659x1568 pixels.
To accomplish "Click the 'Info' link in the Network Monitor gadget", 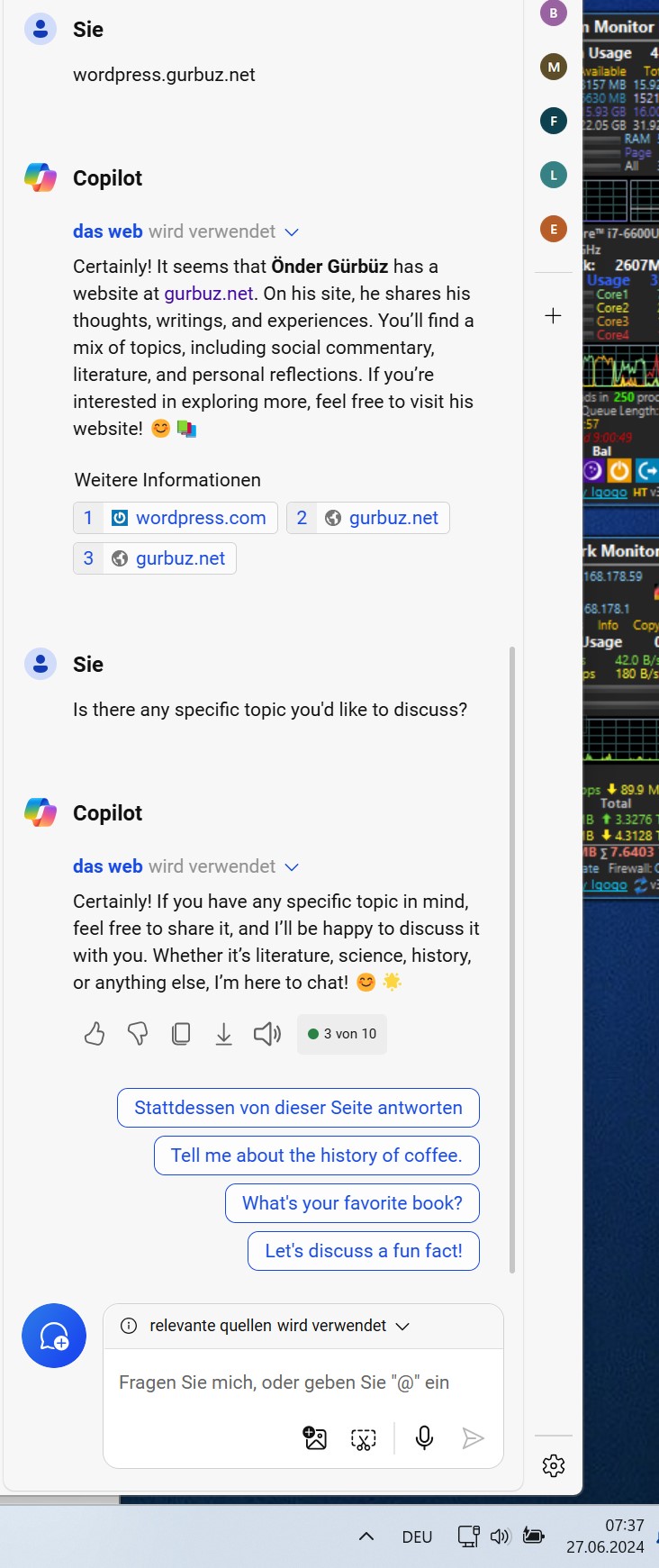I will tap(608, 625).
